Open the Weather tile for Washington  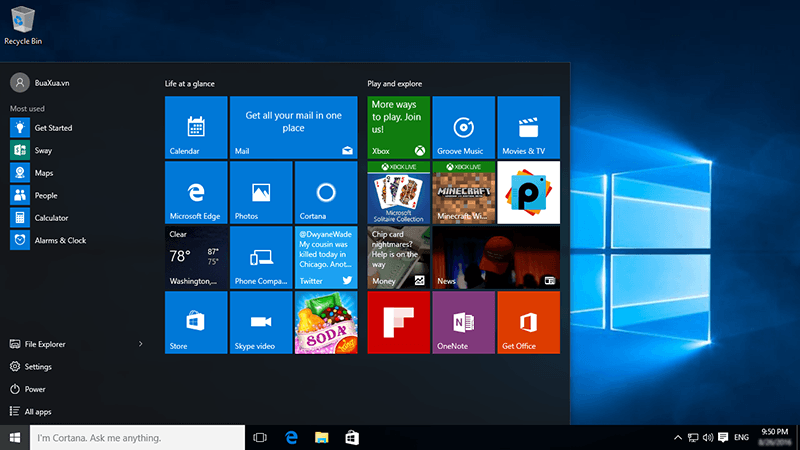pos(196,258)
